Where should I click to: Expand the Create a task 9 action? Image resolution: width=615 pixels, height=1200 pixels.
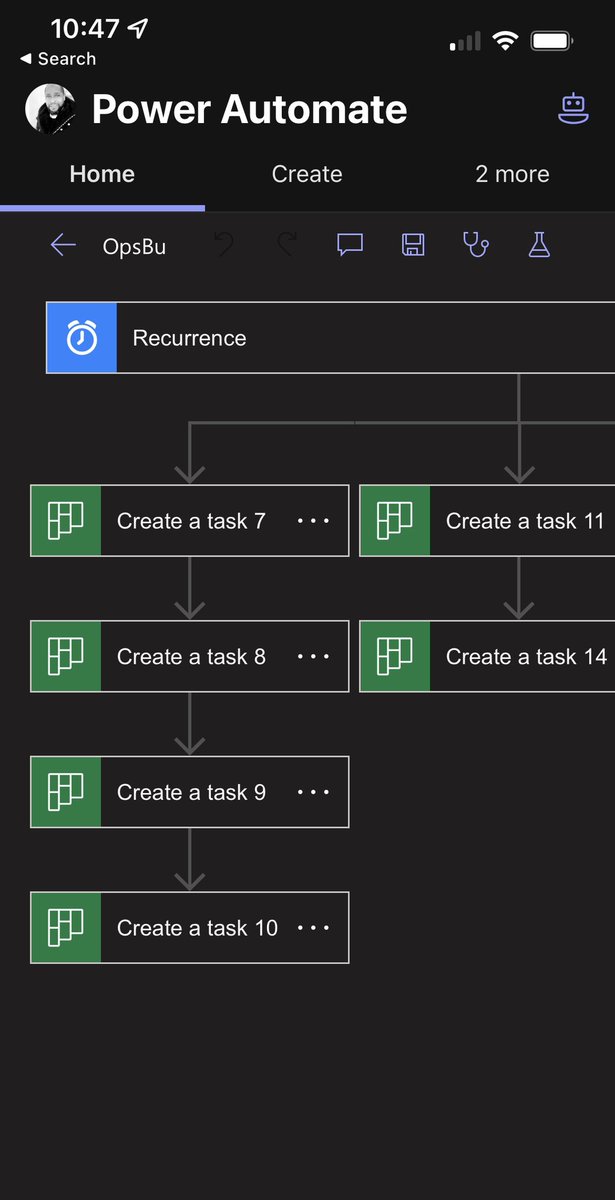[x=190, y=792]
